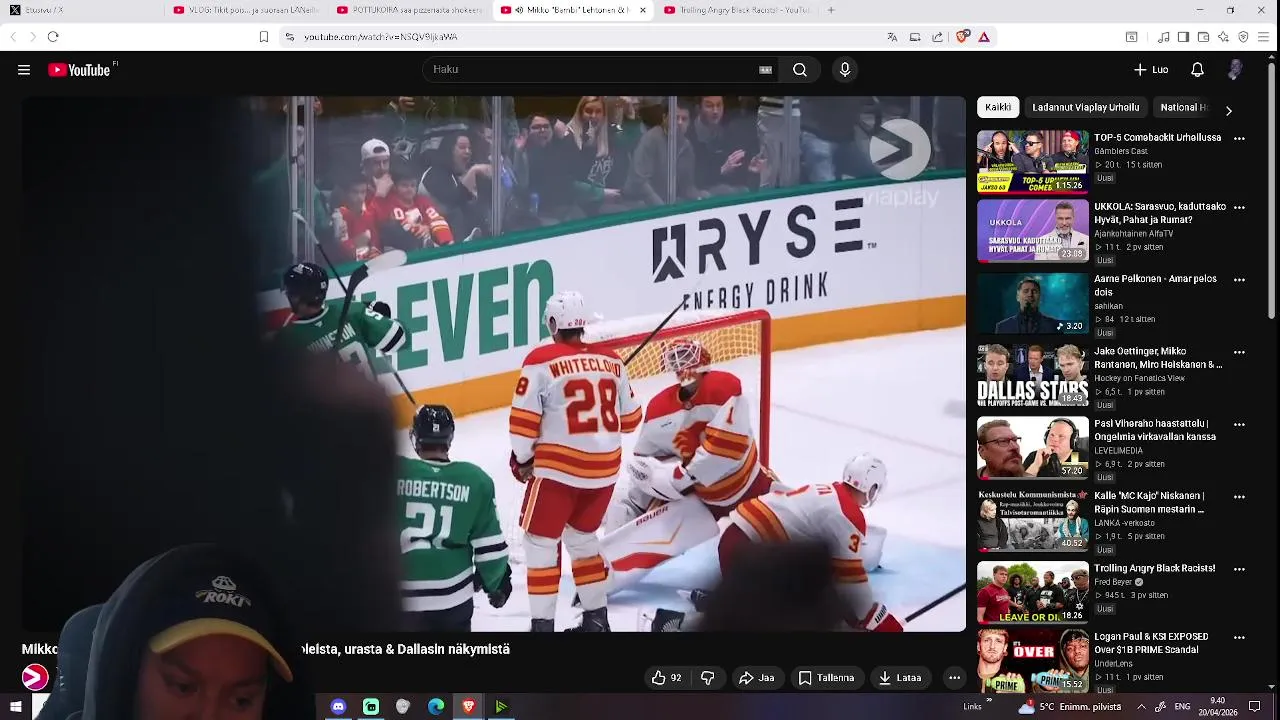Select the National H... filter chip

point(1184,107)
